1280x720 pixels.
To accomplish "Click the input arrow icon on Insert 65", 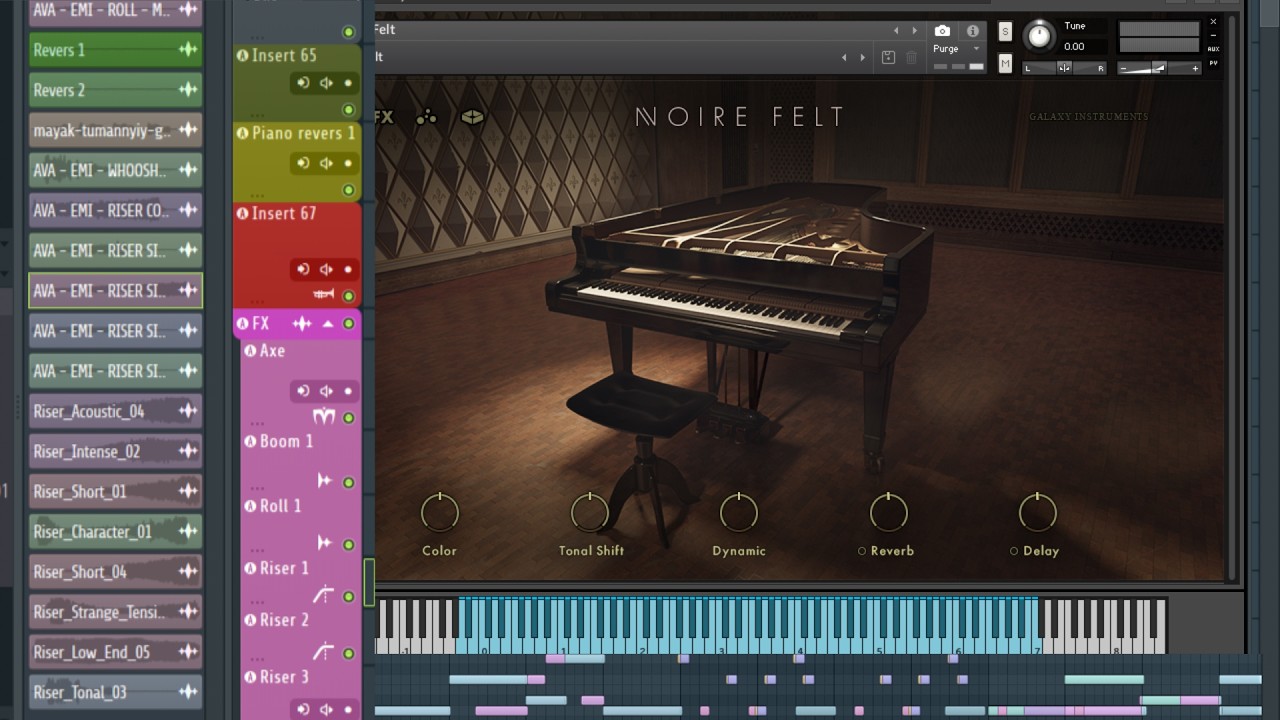I will [x=303, y=83].
